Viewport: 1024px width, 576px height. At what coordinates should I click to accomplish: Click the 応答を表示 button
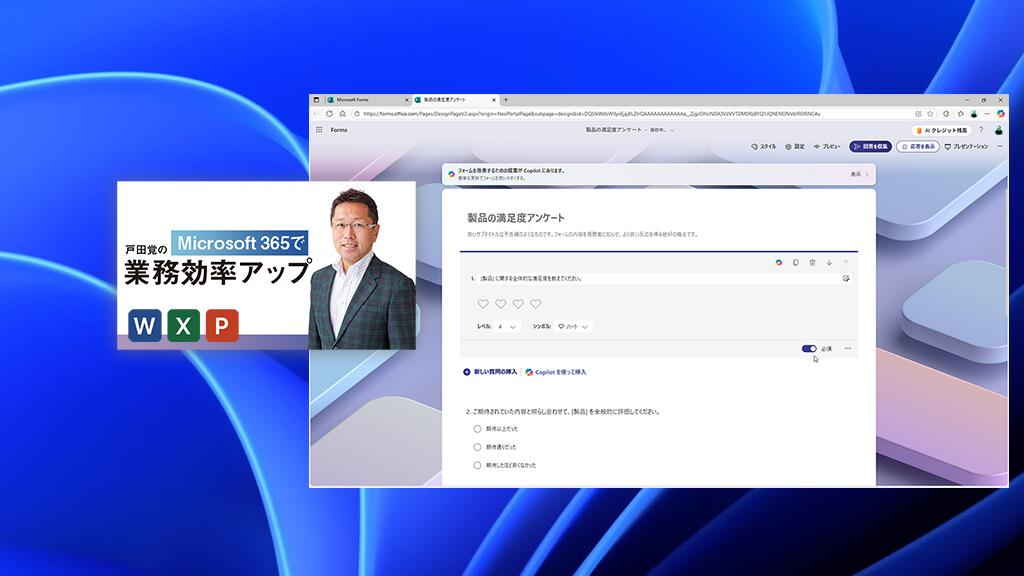click(x=917, y=147)
